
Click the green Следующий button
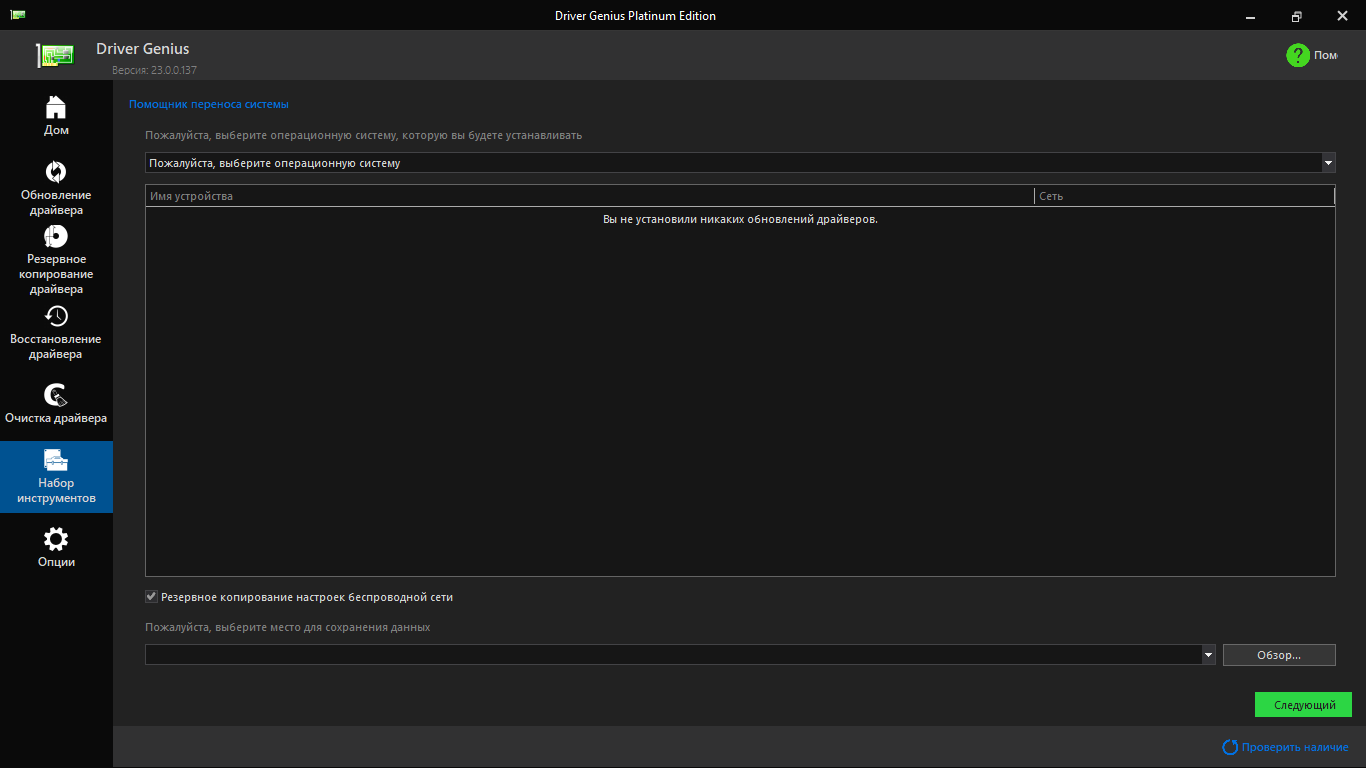point(1303,705)
